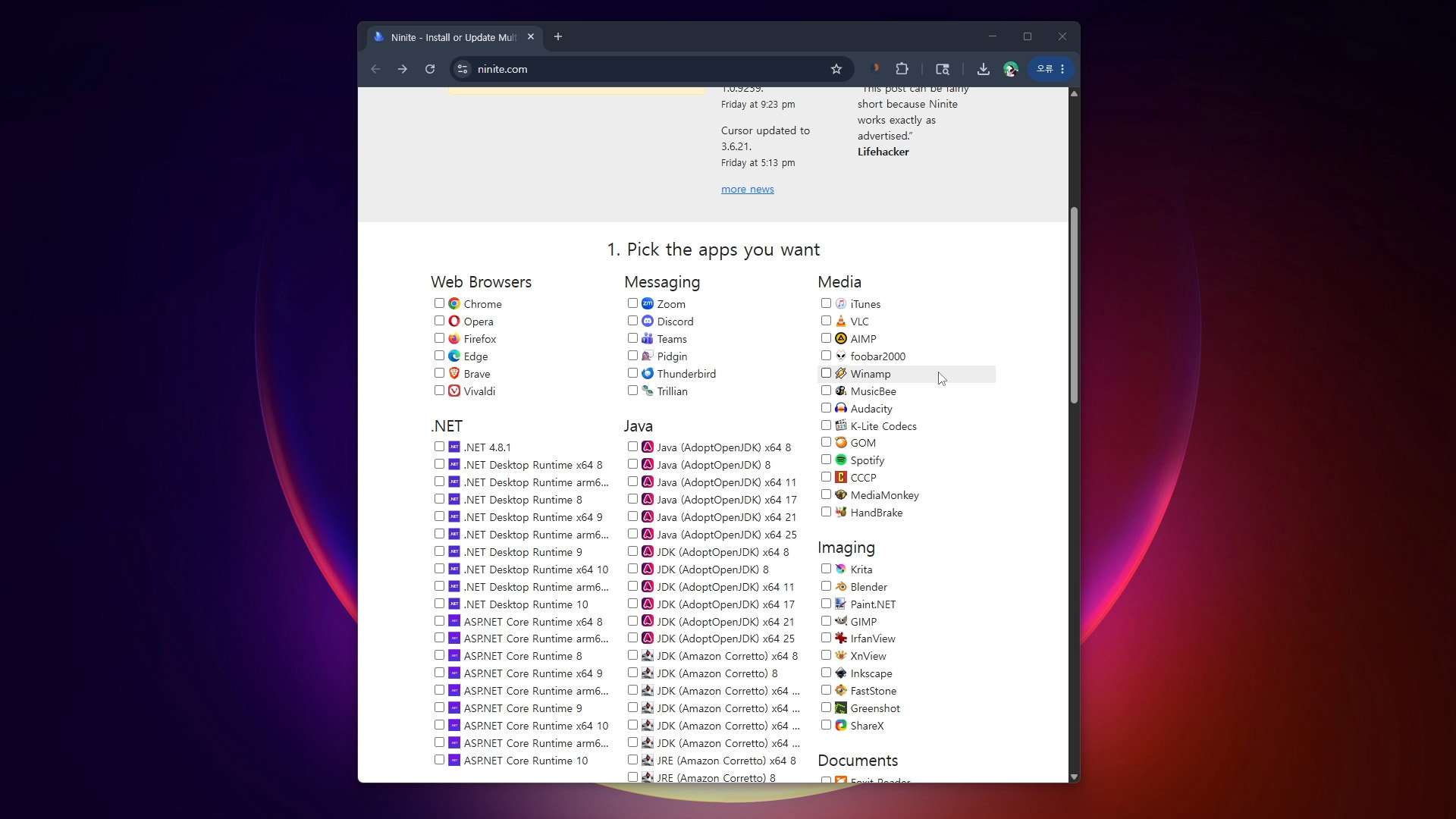Screen dimensions: 1456x819
Task: Click the scrollbar down arrow
Action: coord(1074,777)
